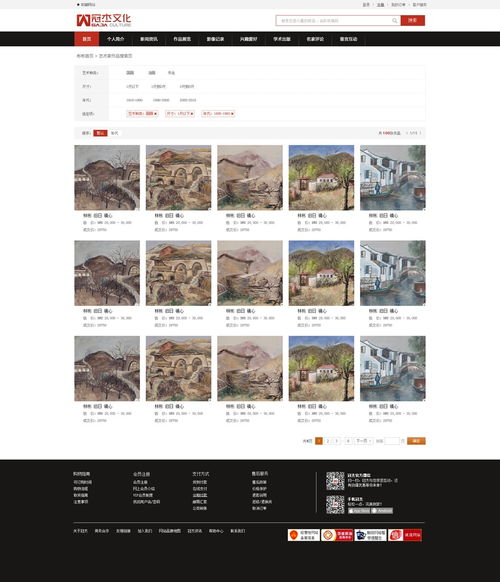Select the 书法 art type filter
500x582 pixels.
coord(171,73)
